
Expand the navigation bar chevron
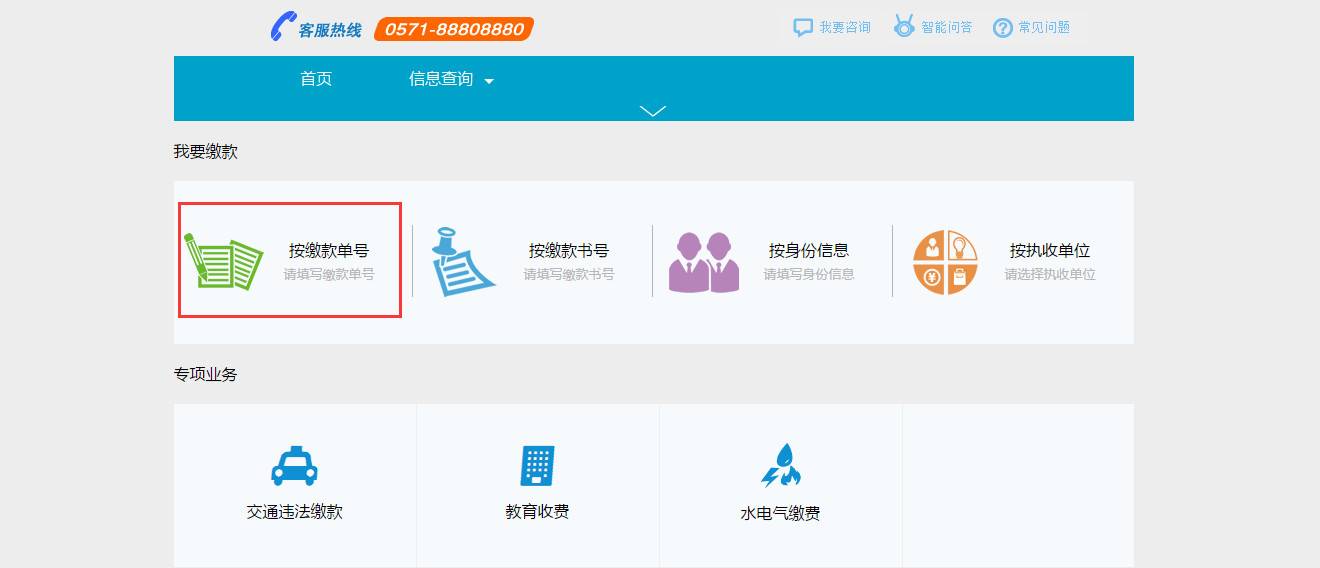click(x=653, y=111)
